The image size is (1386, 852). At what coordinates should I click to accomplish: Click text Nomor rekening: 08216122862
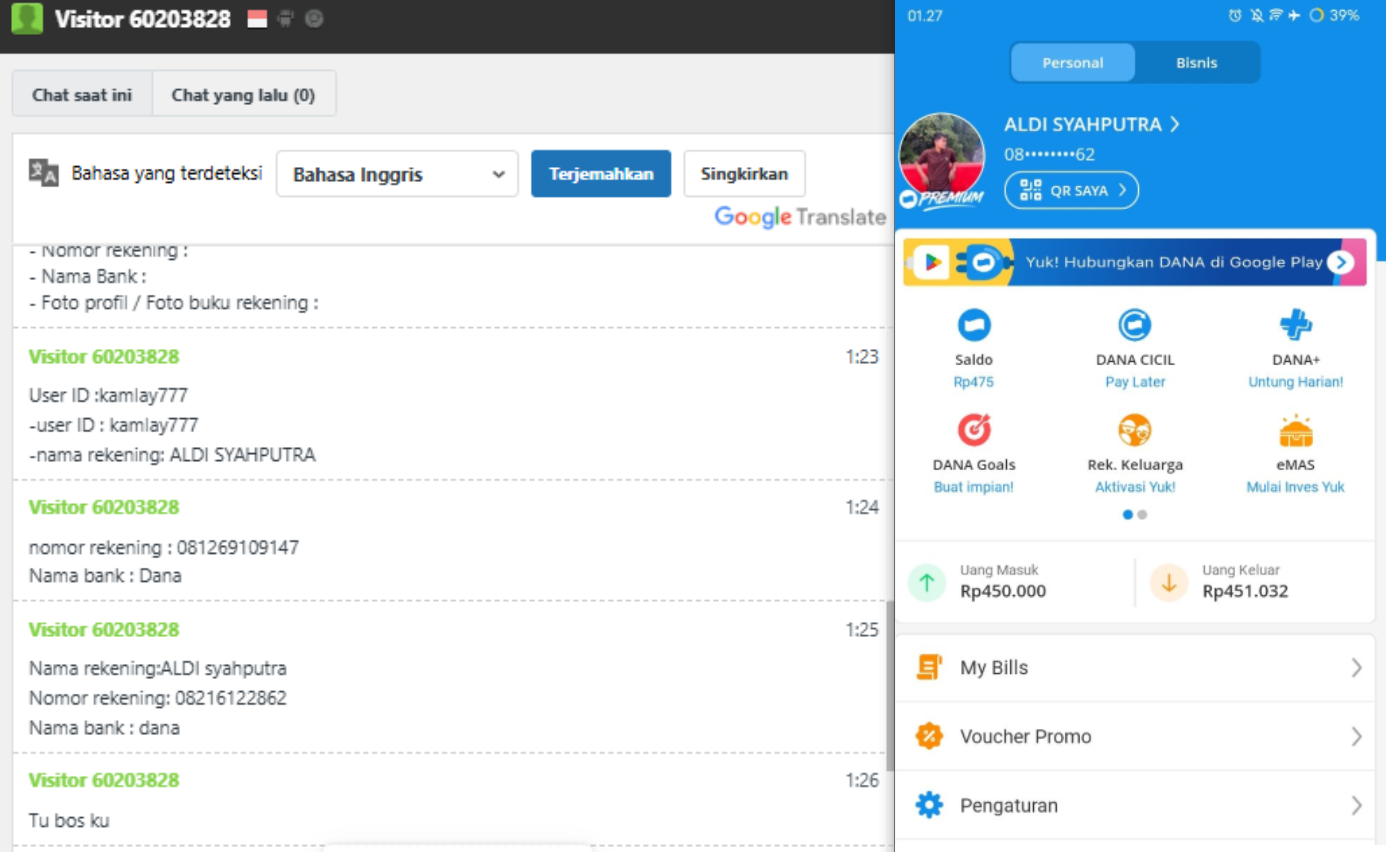158,697
